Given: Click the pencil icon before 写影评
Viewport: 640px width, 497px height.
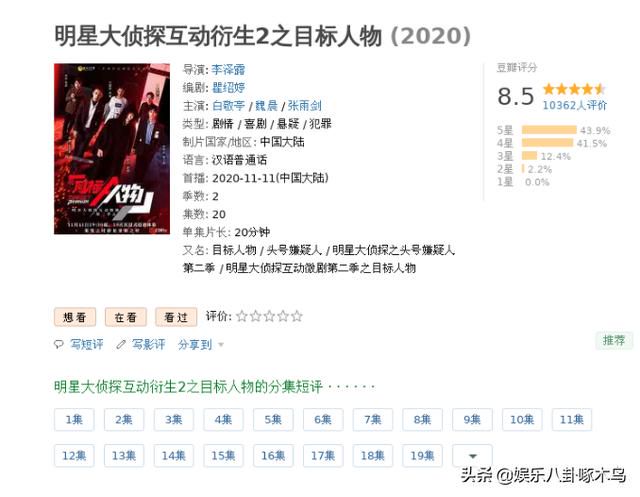Looking at the screenshot, I should (x=121, y=344).
